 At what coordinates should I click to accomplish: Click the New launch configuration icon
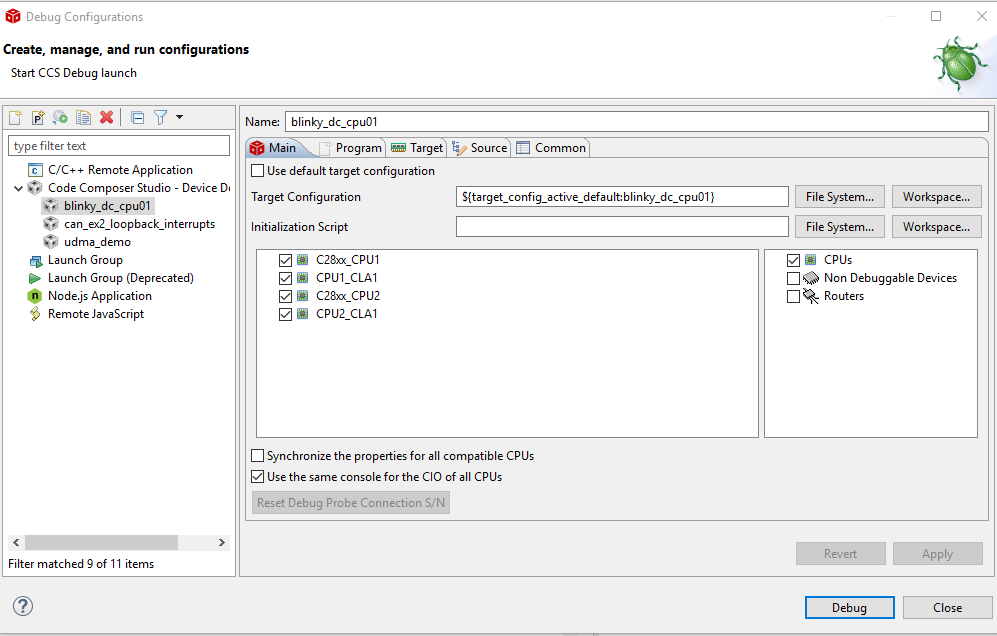15,118
